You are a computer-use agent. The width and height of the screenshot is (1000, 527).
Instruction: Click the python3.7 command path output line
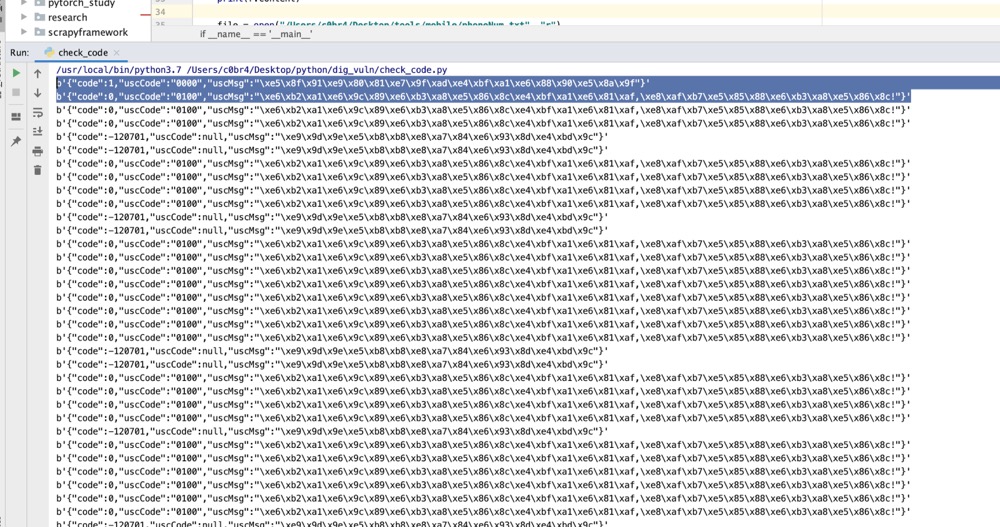[251, 70]
